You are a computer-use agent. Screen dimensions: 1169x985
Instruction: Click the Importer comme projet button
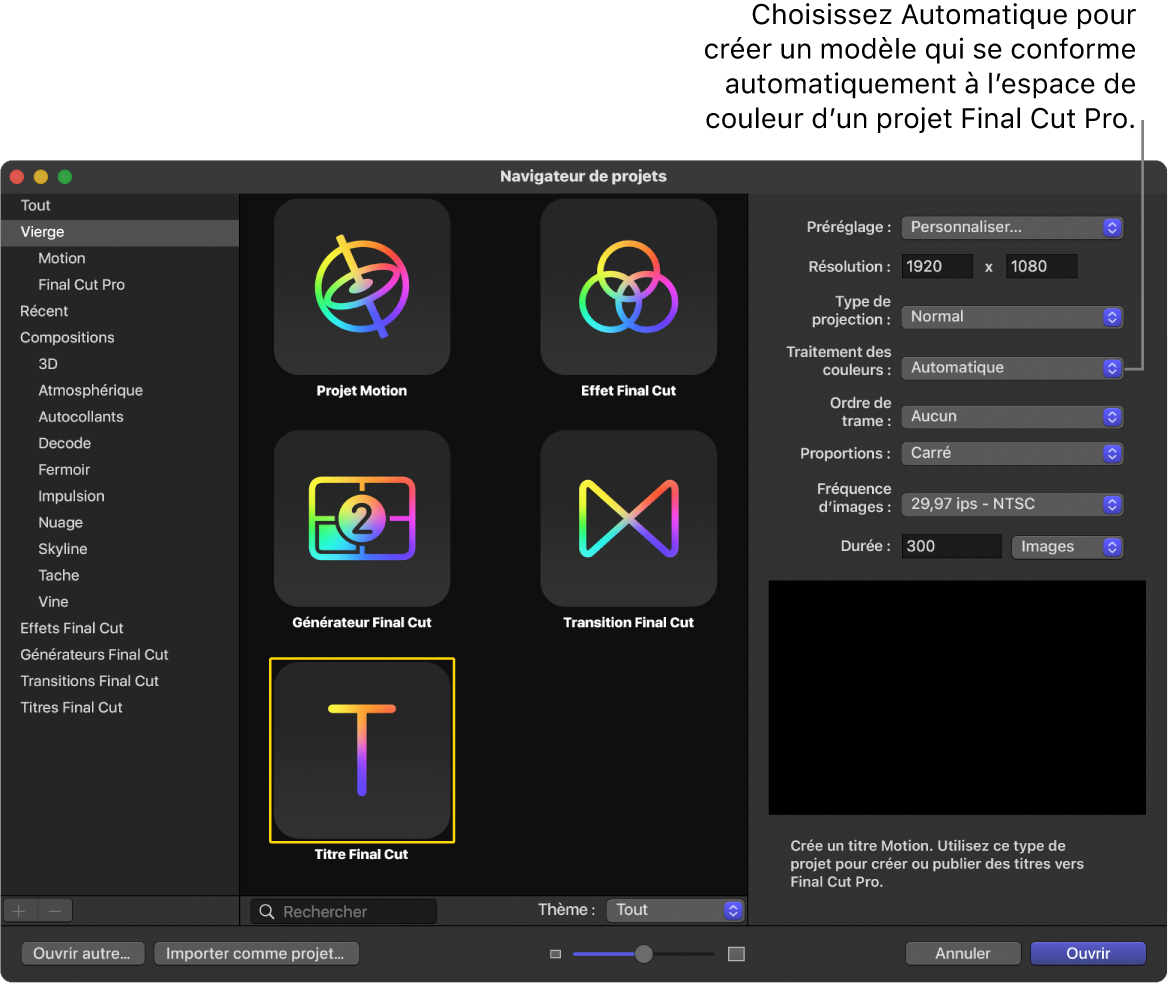[x=256, y=953]
